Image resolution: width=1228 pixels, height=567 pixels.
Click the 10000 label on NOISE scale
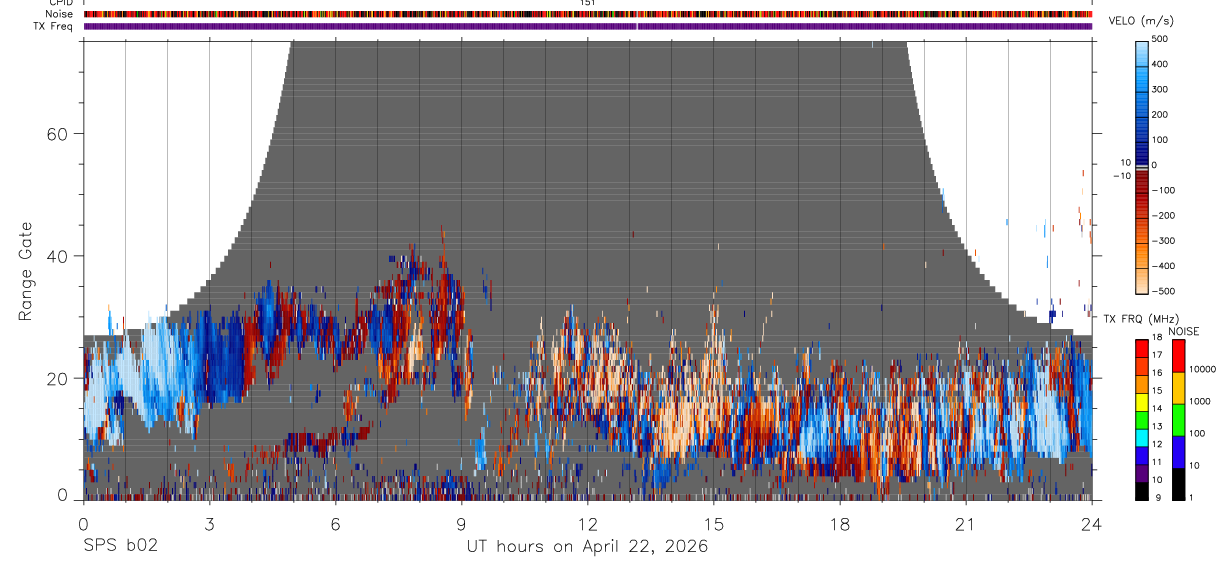click(1203, 370)
